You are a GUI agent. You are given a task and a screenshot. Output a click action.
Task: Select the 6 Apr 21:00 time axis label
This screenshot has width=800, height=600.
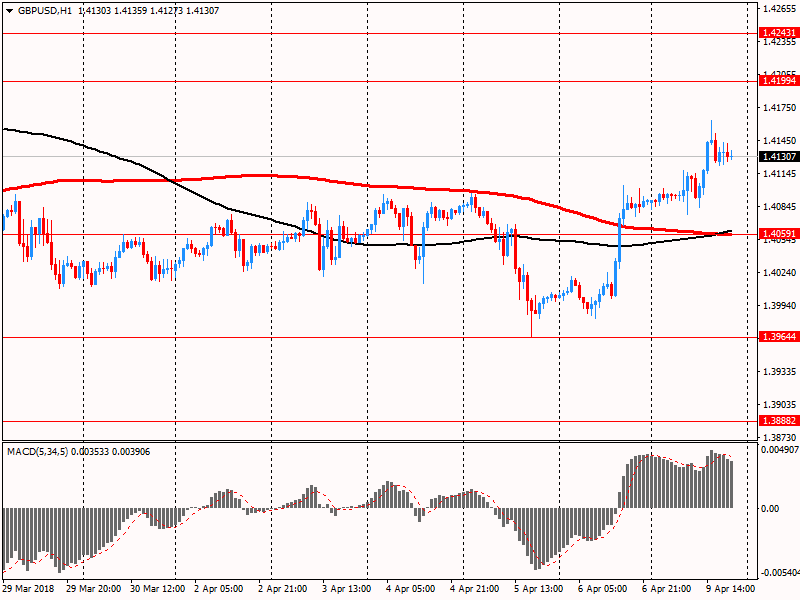pos(667,589)
